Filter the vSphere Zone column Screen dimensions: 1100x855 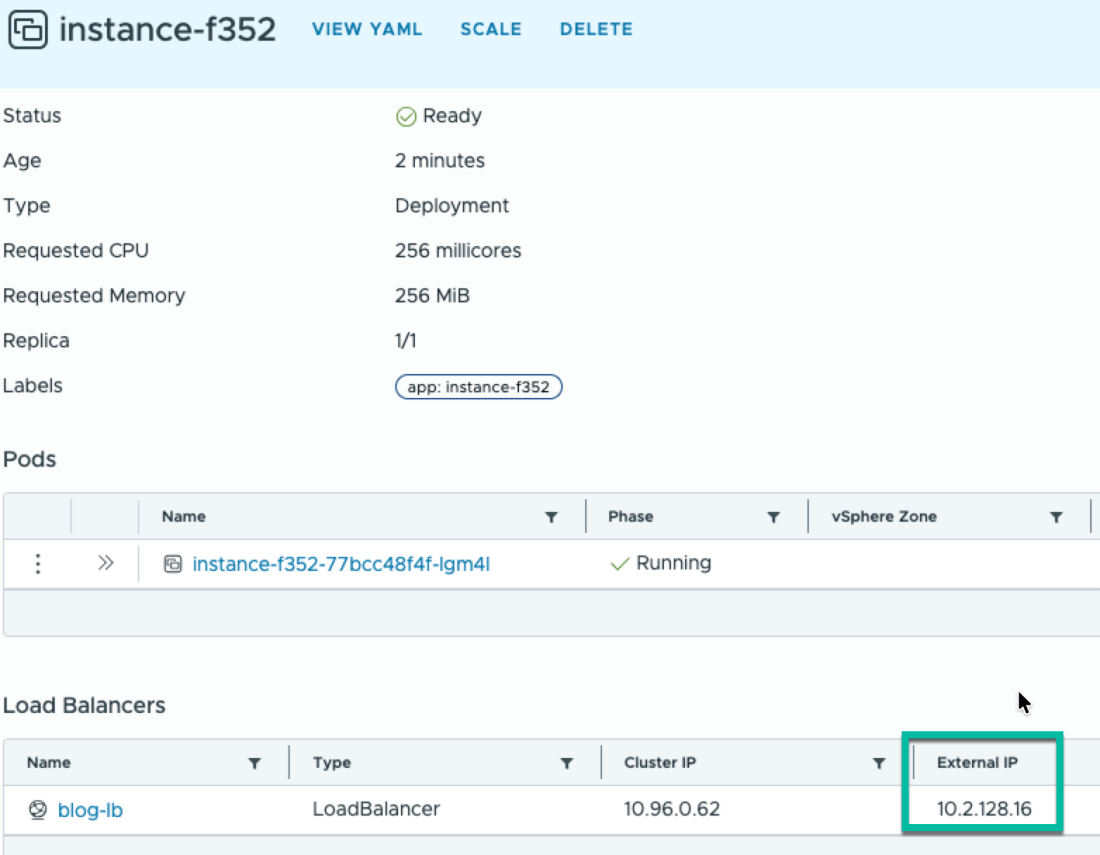click(x=1056, y=517)
